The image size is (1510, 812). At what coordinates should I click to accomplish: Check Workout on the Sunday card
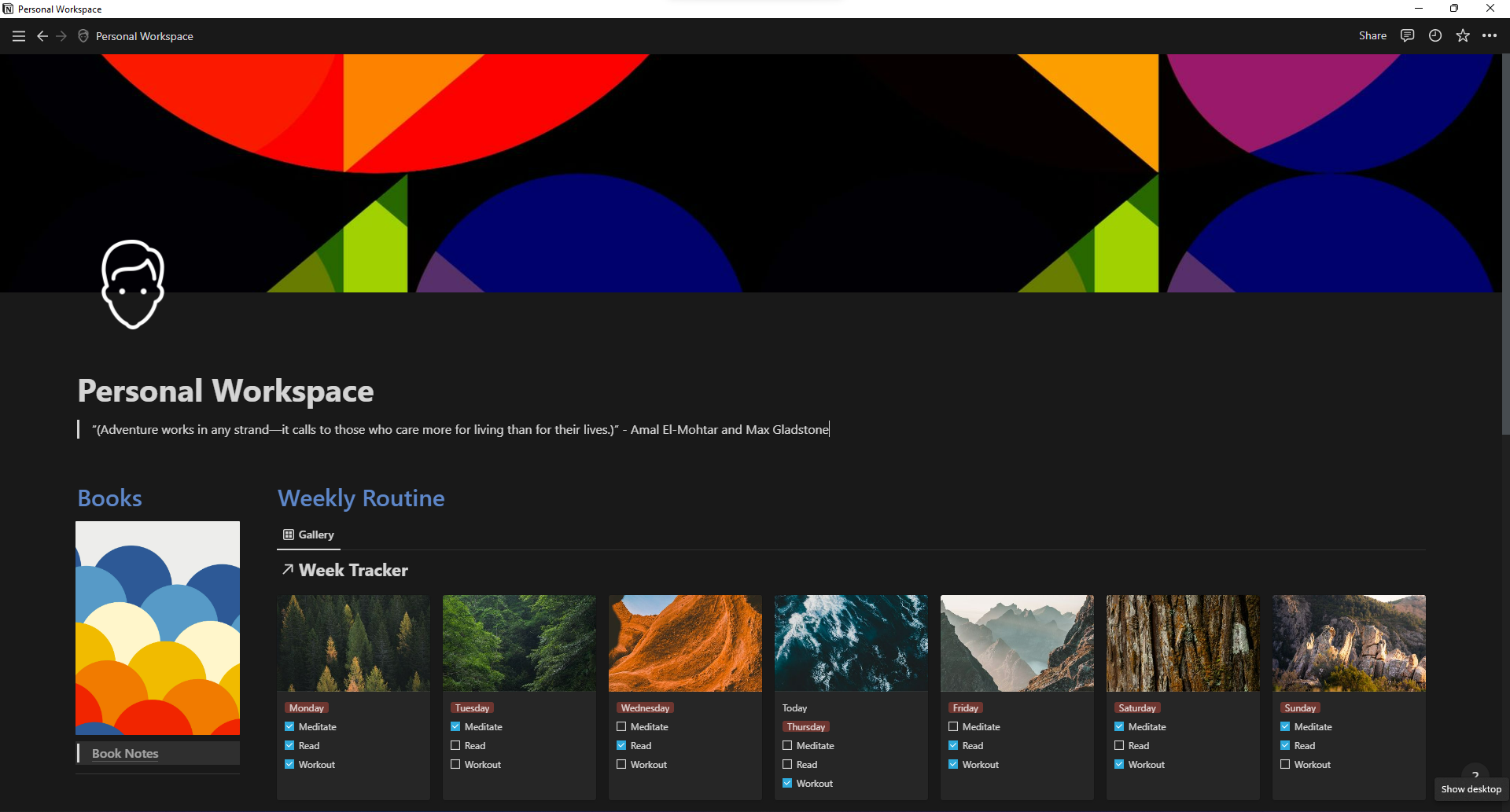pyautogui.click(x=1285, y=765)
